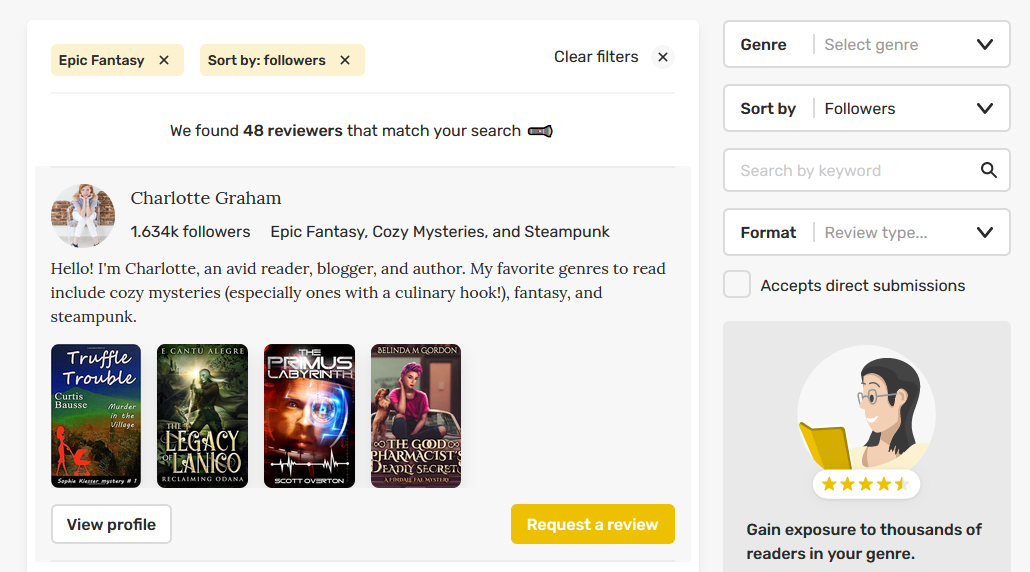This screenshot has width=1030, height=572.
Task: Remove the Sort by: followers tag
Action: pyautogui.click(x=345, y=60)
